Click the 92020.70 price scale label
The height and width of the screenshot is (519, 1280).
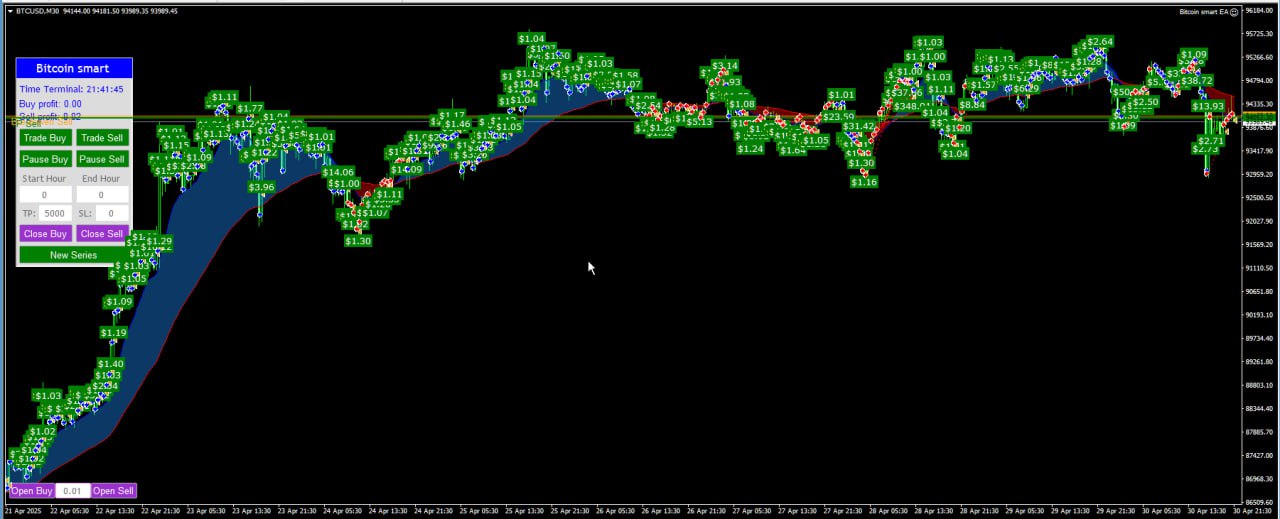(x=1259, y=221)
